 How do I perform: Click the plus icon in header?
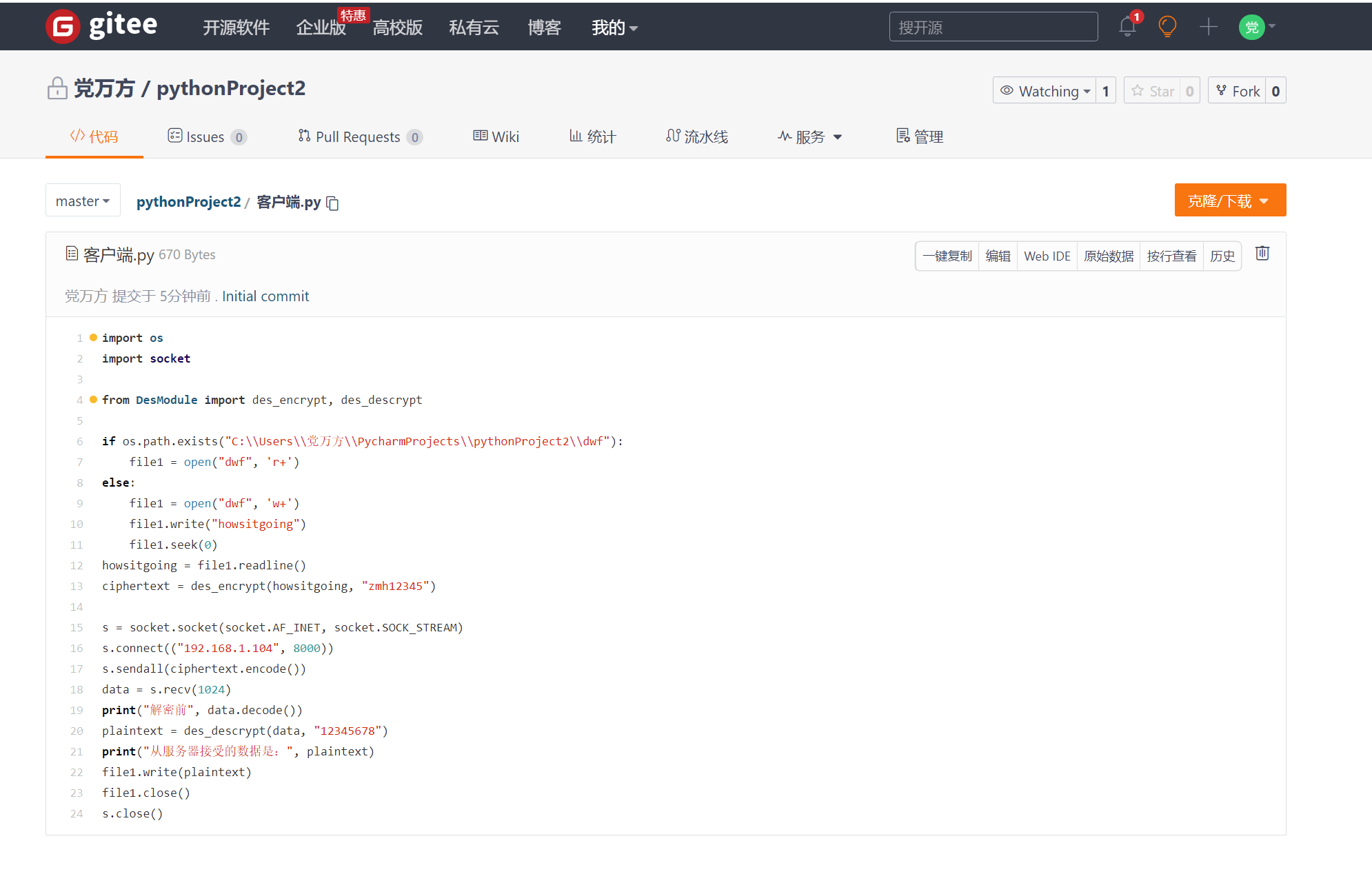pyautogui.click(x=1208, y=27)
